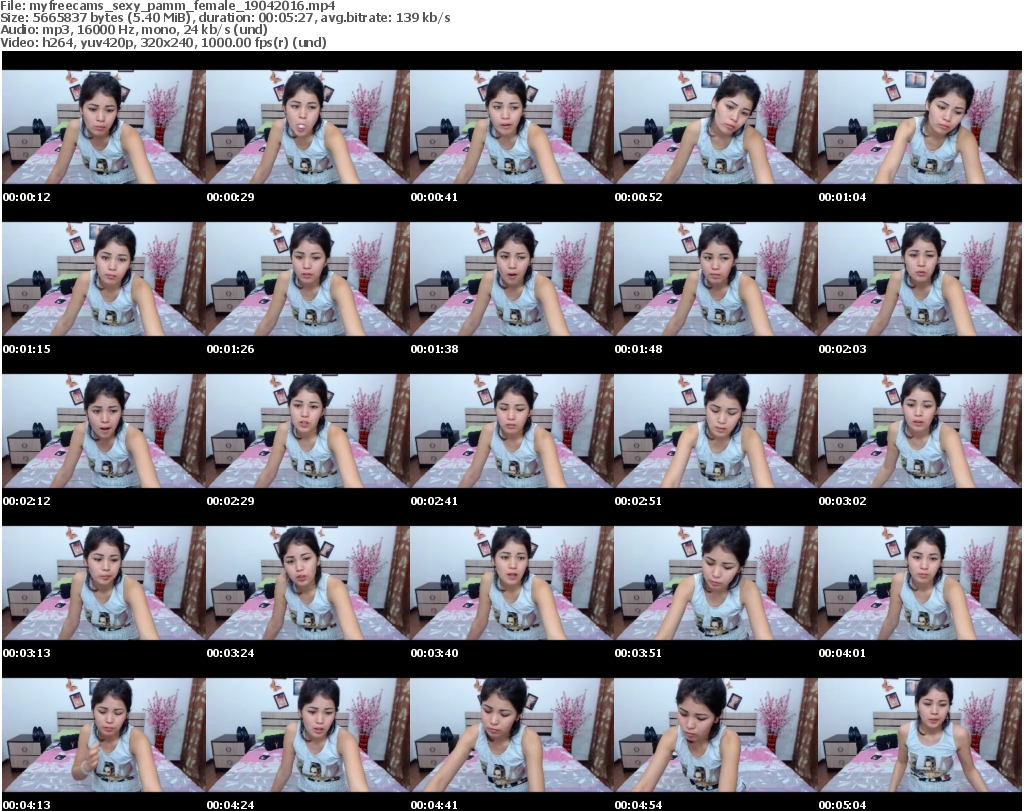Screen dimensions: 1024x811
Task: Select the thumbnail at 00:02:03
Action: tap(920, 279)
